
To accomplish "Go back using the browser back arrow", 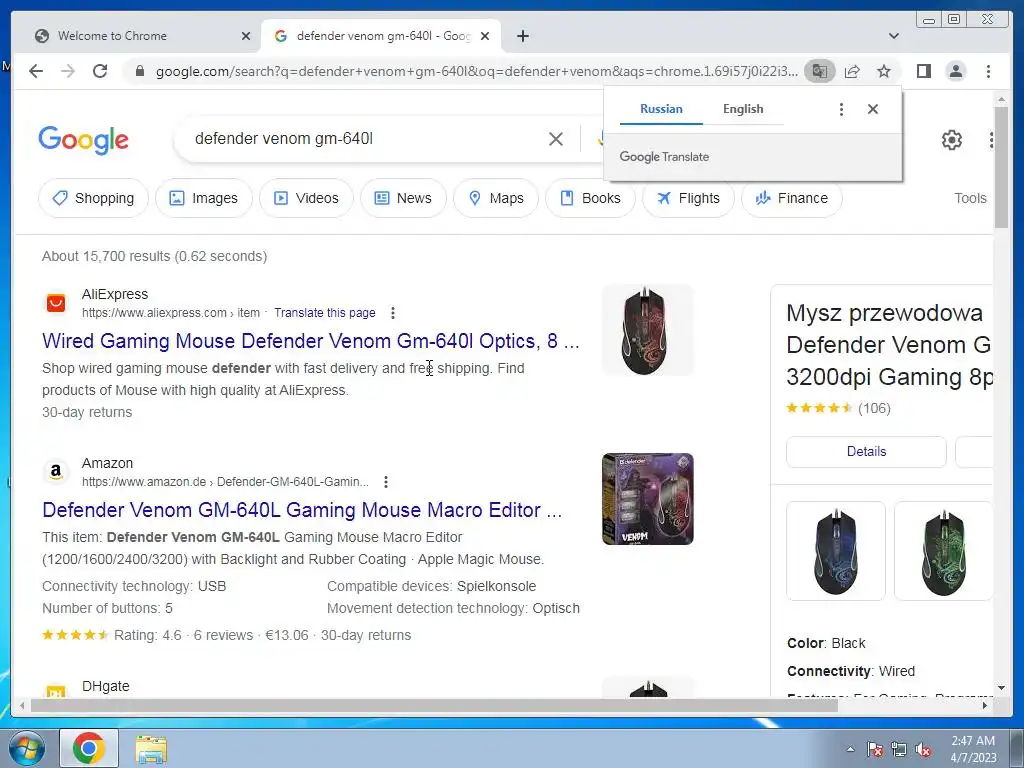I will tap(36, 71).
